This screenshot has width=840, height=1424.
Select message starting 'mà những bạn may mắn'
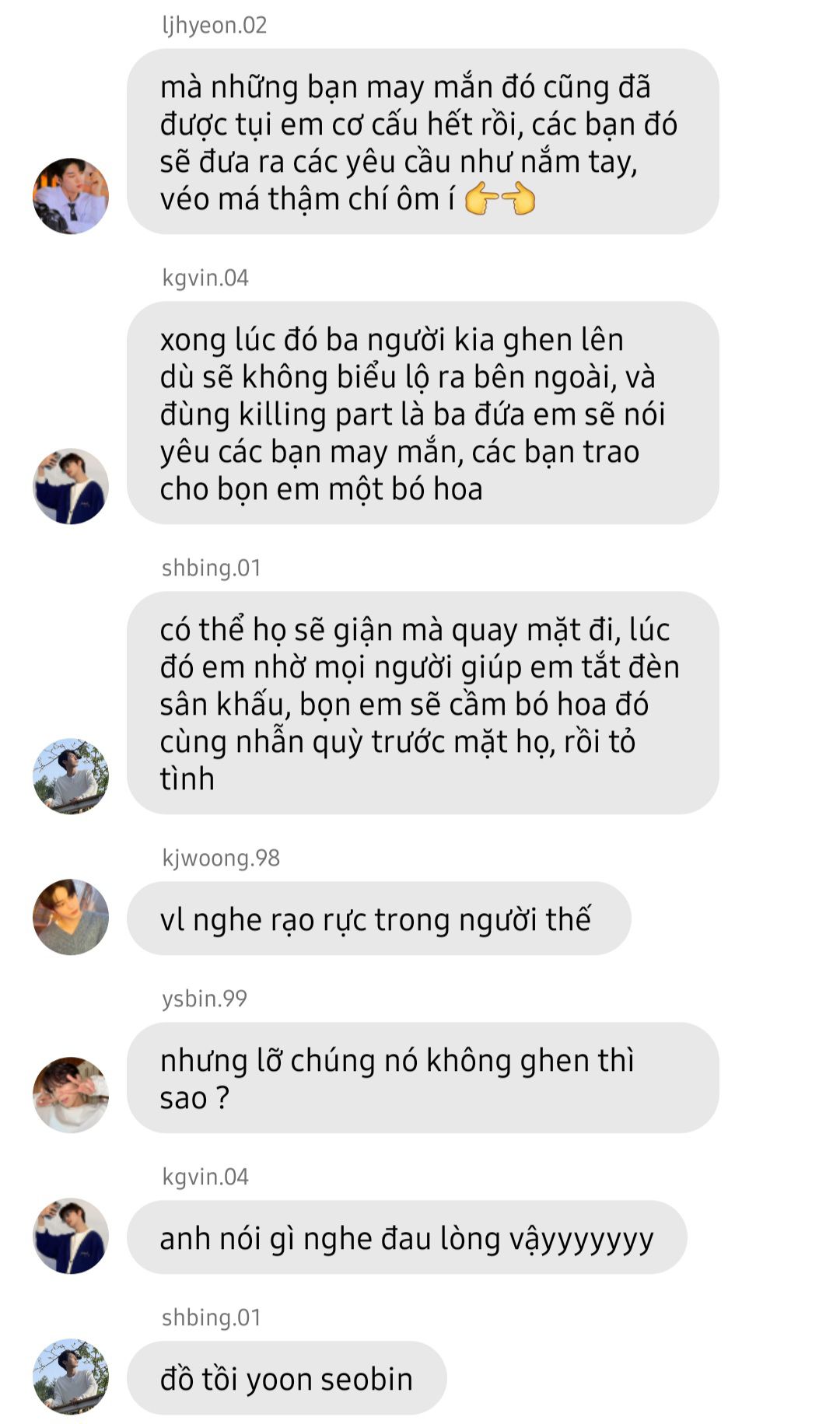coord(422,142)
